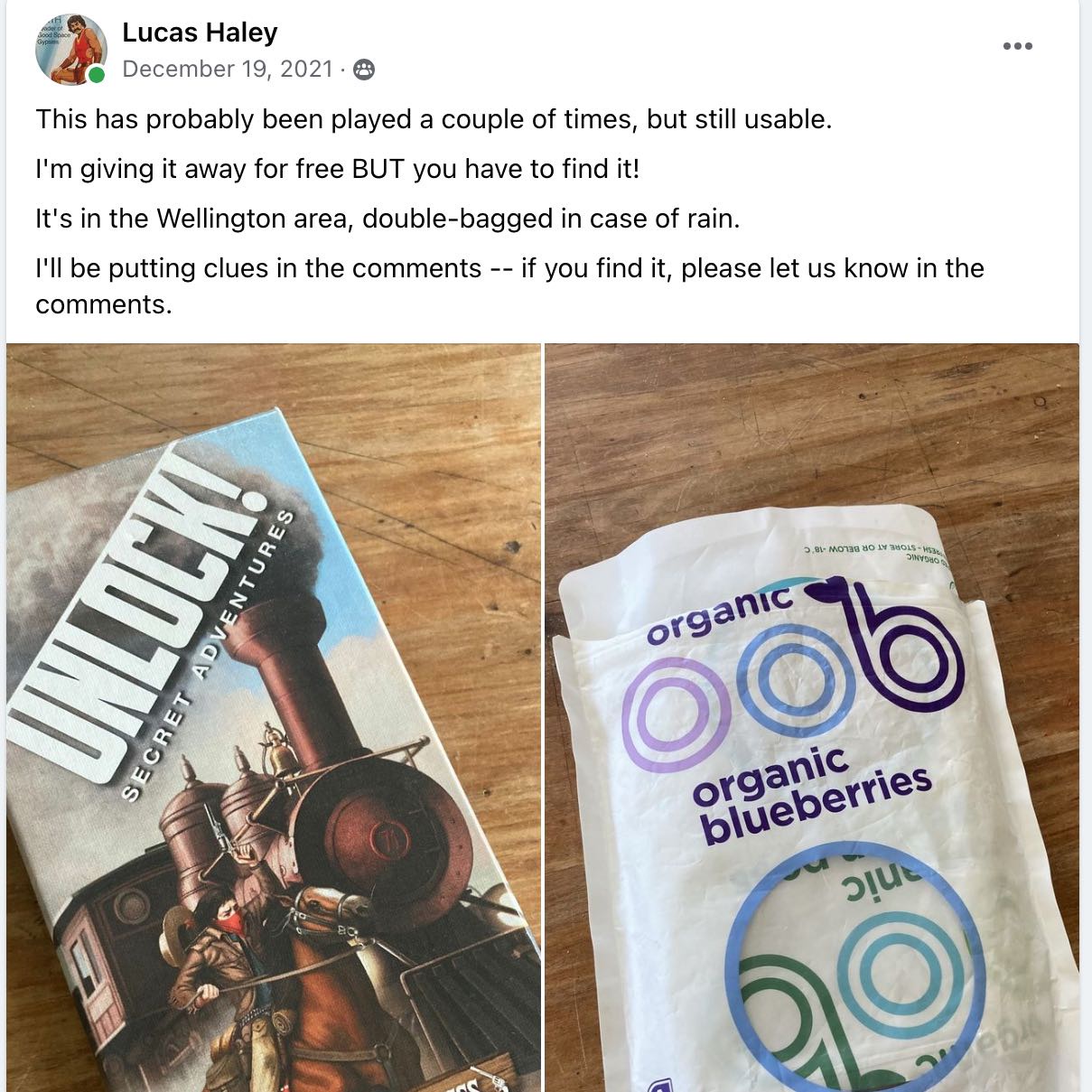
Task: Click the "putting clues in the comments" paragraph
Action: pyautogui.click(x=509, y=285)
